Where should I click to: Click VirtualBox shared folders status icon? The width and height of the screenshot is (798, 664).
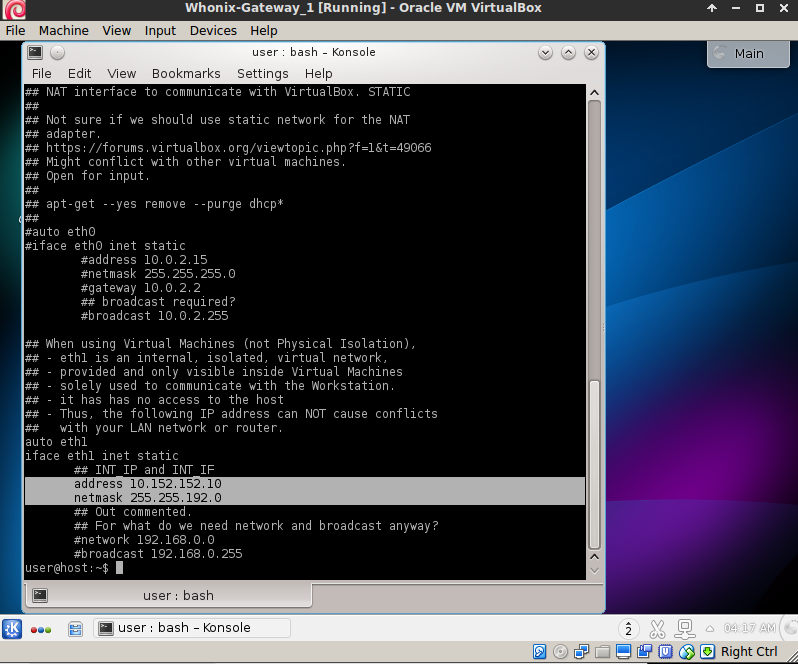click(602, 651)
